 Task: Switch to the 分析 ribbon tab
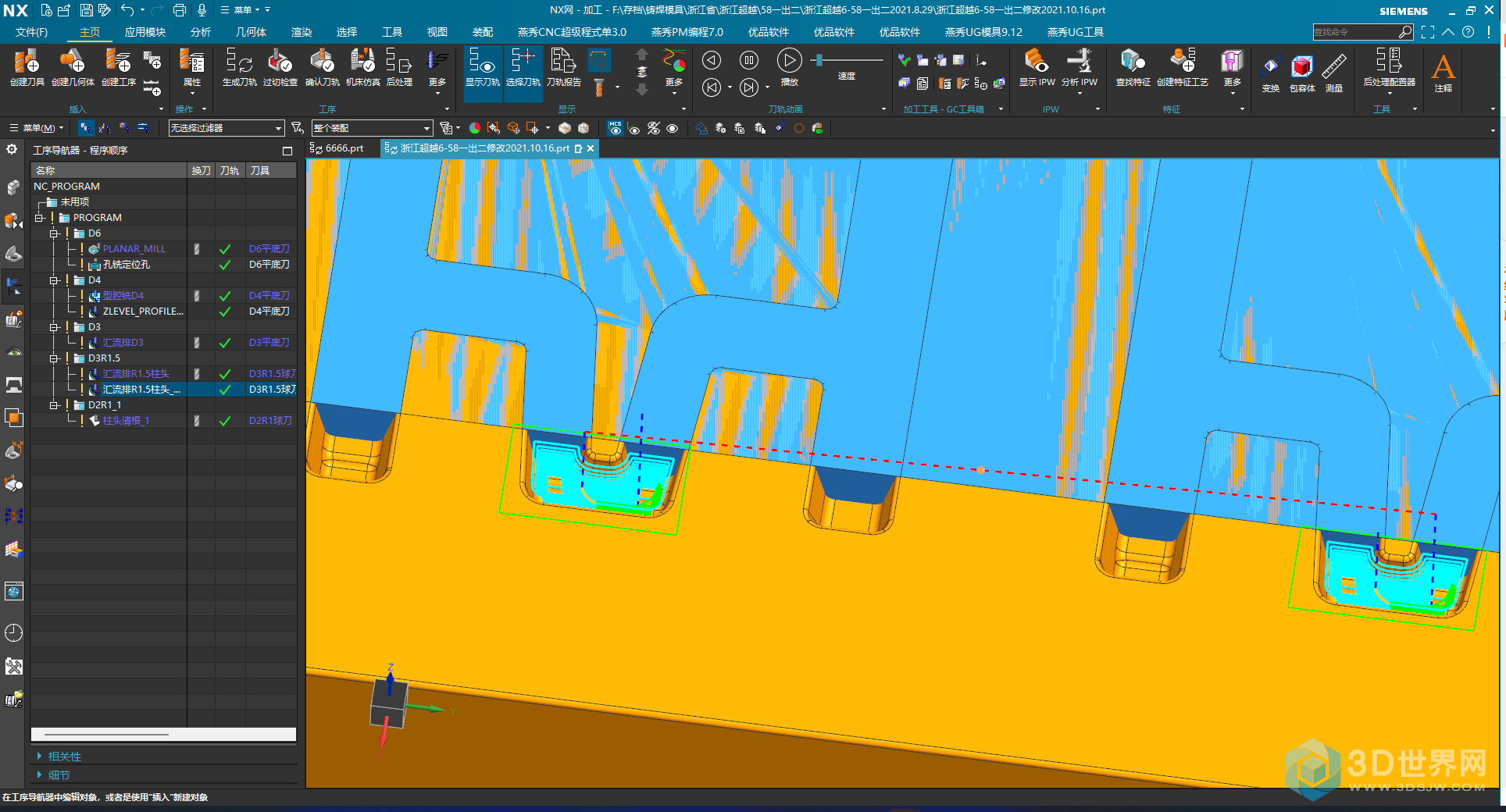pos(201,32)
